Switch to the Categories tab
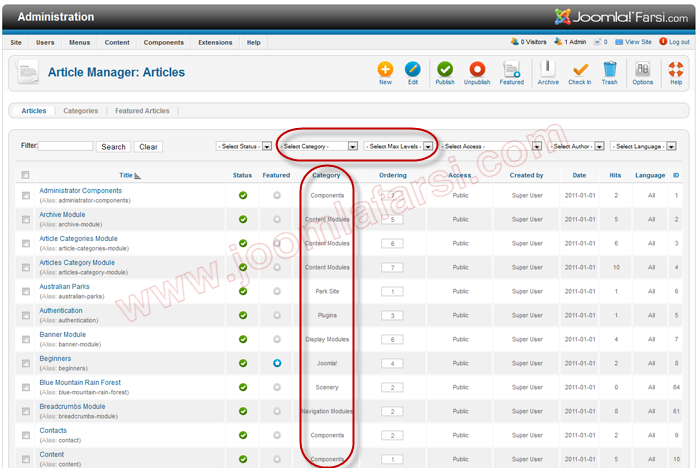700x468 pixels. (80, 111)
